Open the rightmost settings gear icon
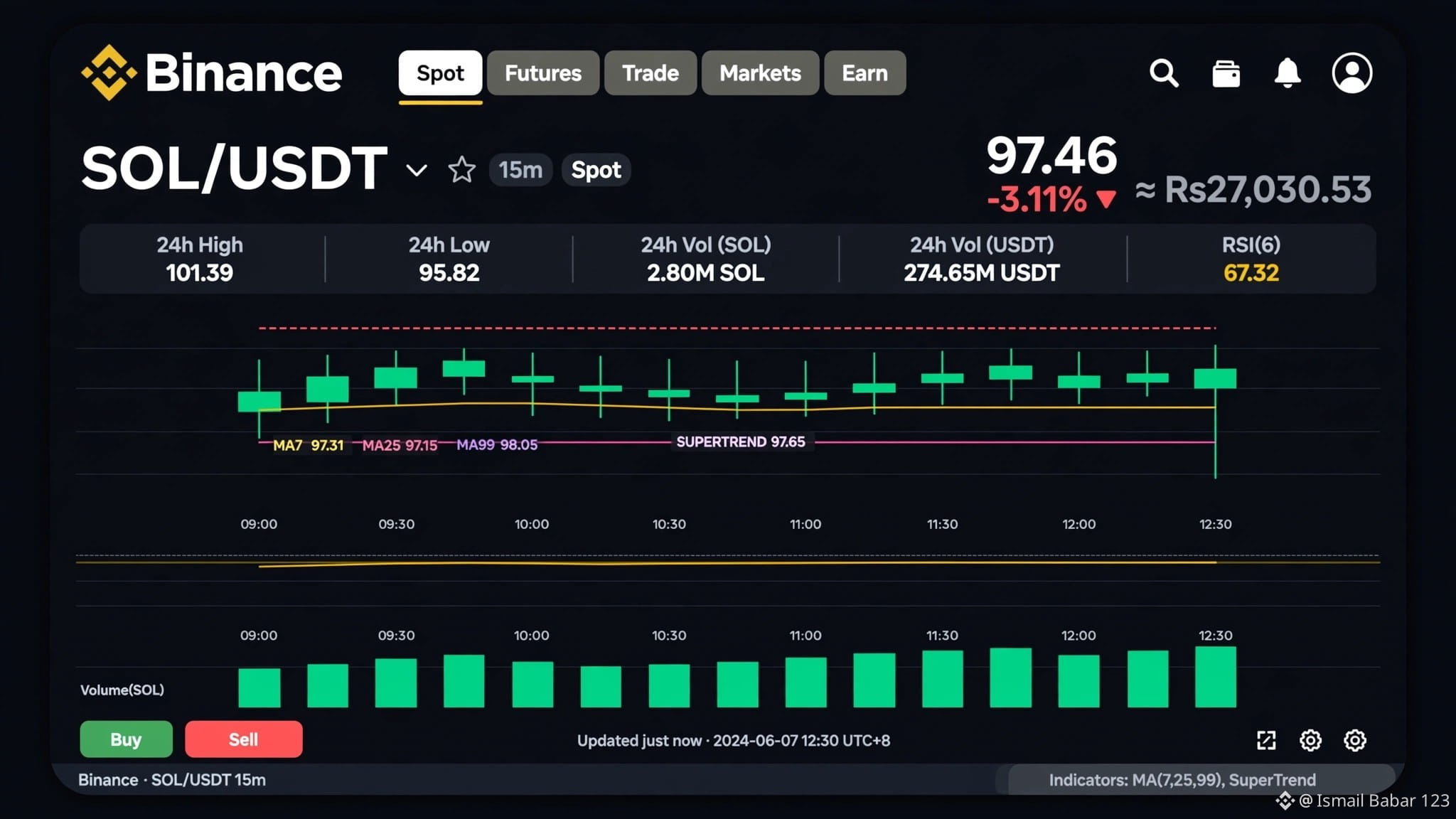This screenshot has width=1456, height=819. 1354,740
